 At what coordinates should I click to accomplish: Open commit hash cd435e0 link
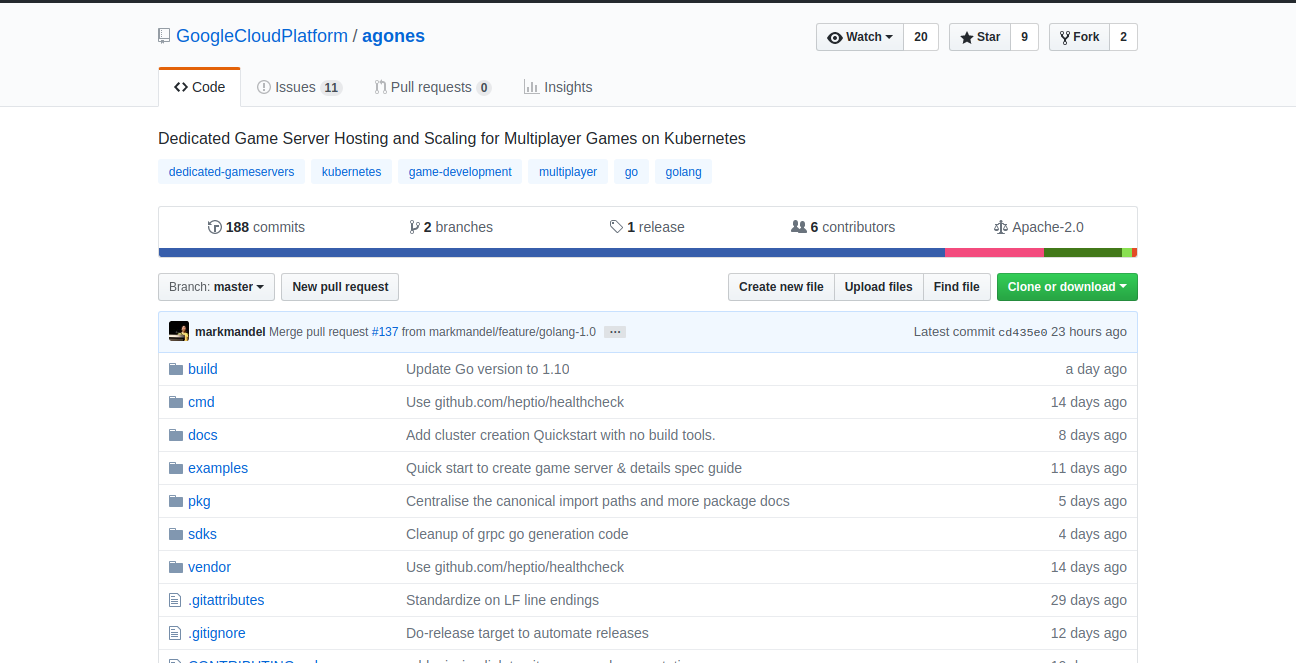(x=1022, y=332)
